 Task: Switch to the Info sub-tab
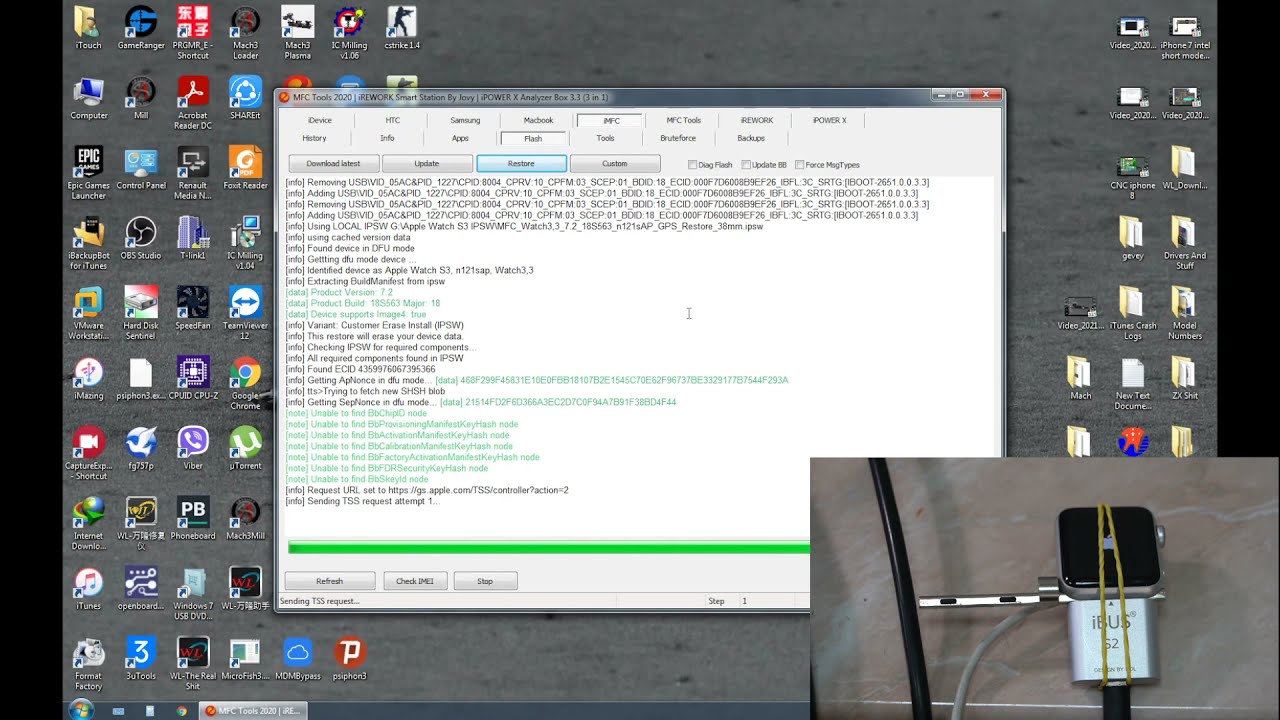pos(387,138)
